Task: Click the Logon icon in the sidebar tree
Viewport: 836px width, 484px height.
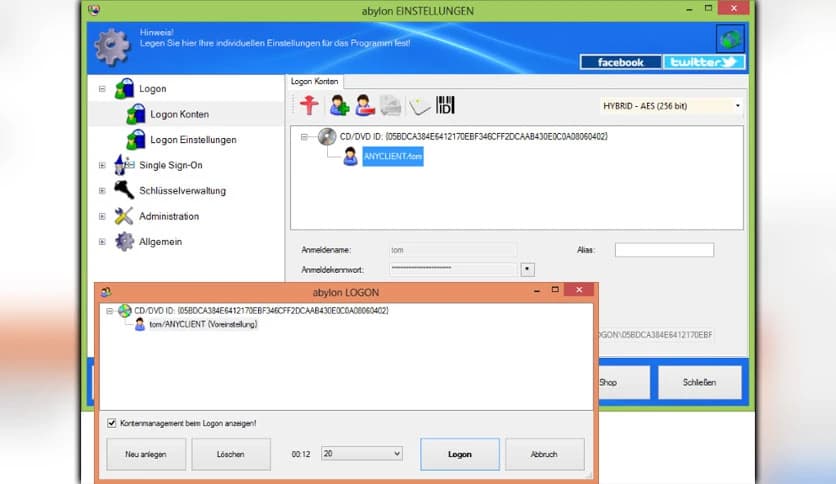Action: click(x=125, y=88)
